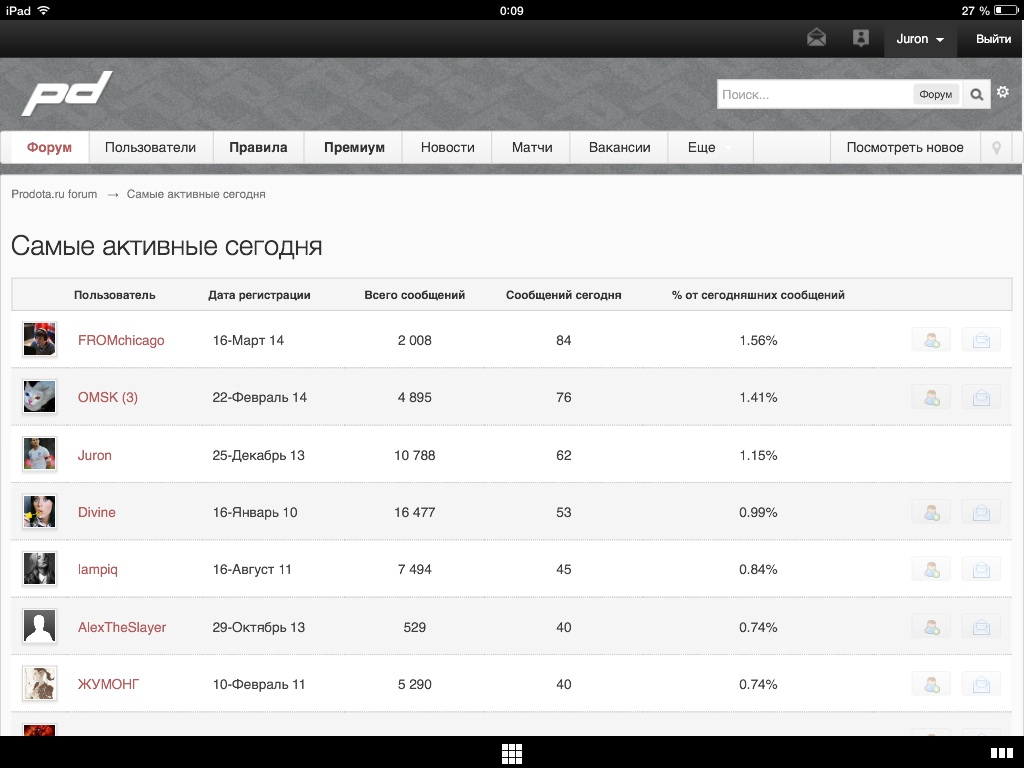This screenshot has height=768, width=1024.
Task: Open the iPad grid apps icon at bottom
Action: tap(512, 753)
